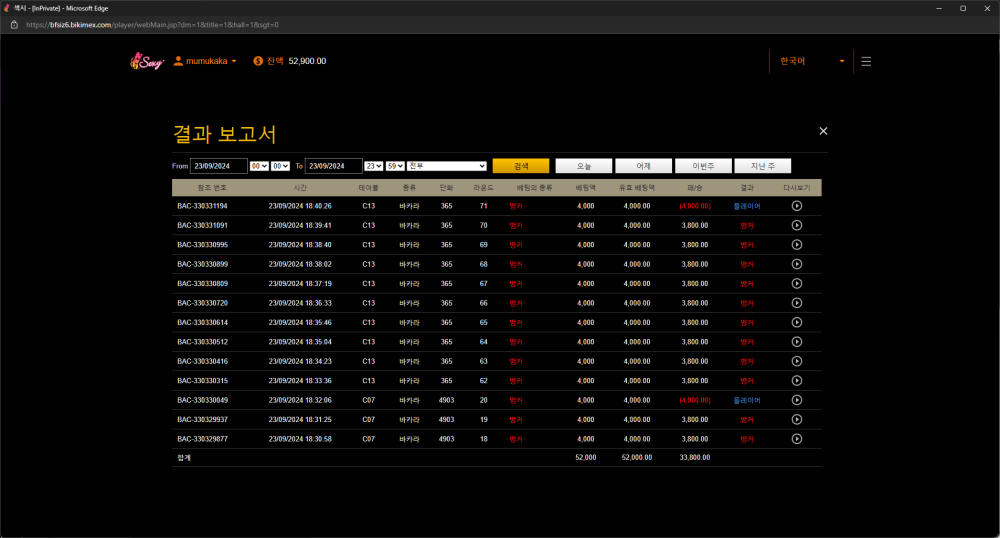This screenshot has height=538, width=1000.
Task: Expand the mumukaka account dropdown
Action: tap(205, 61)
